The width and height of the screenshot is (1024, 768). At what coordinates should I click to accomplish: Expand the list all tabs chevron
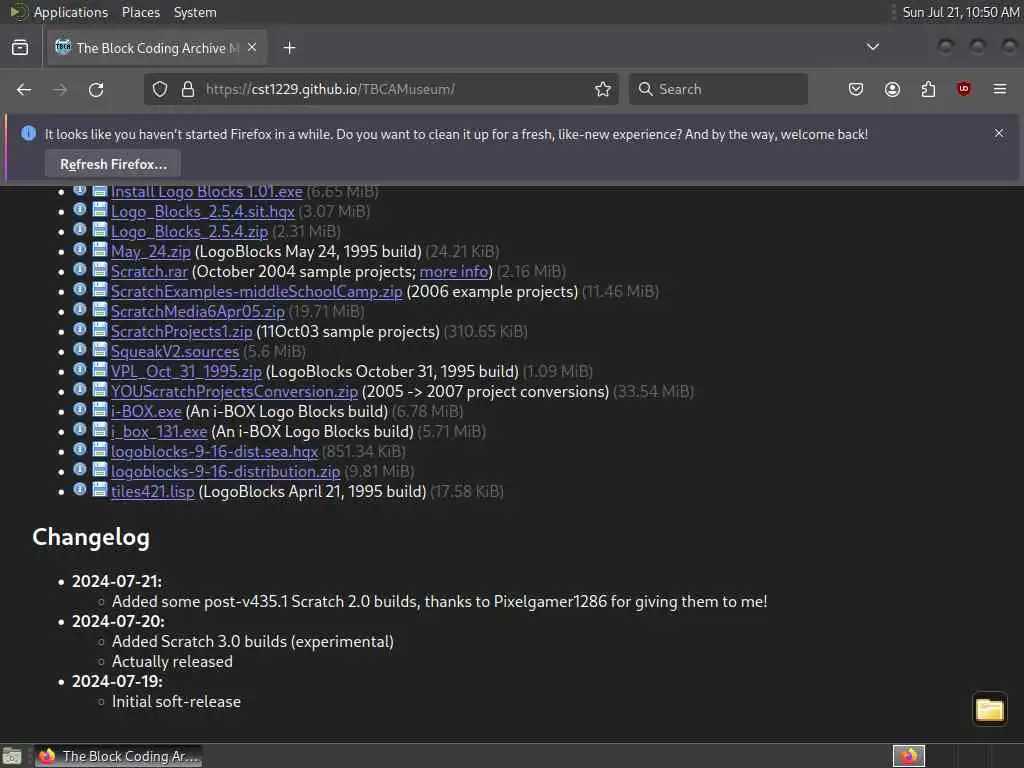coord(872,47)
